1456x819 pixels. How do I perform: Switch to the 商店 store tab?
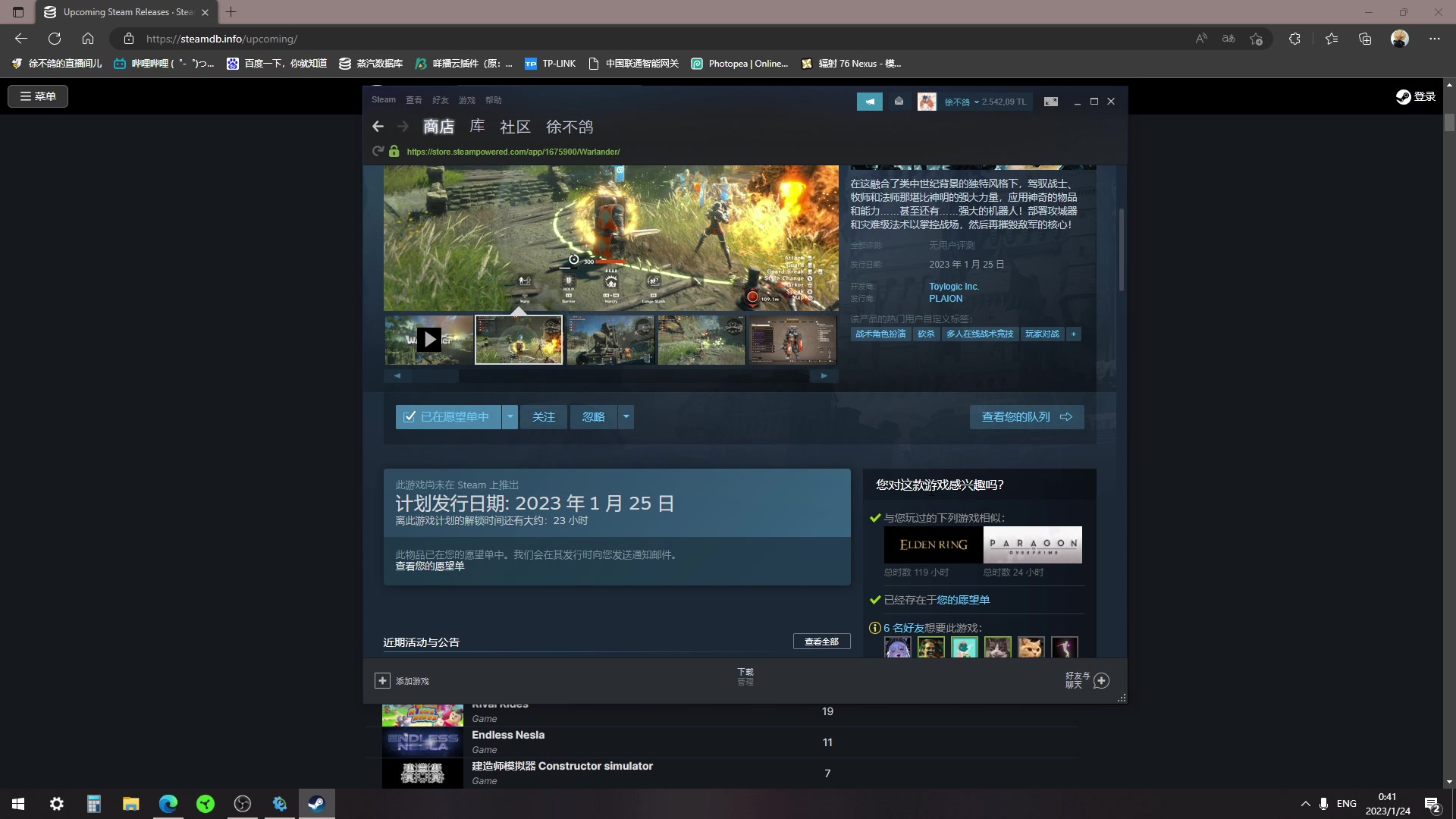tap(439, 127)
